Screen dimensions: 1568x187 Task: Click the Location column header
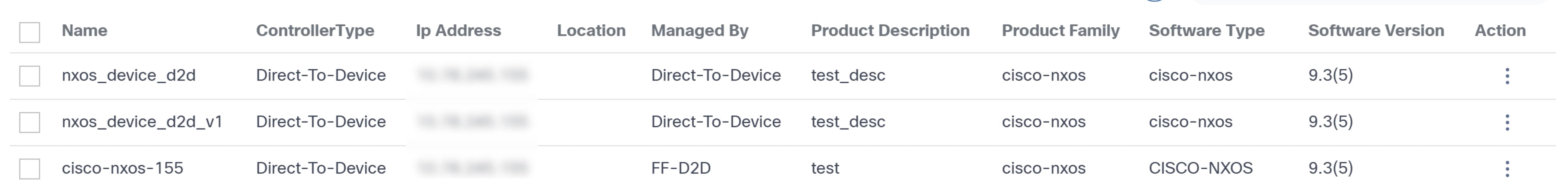[x=591, y=31]
